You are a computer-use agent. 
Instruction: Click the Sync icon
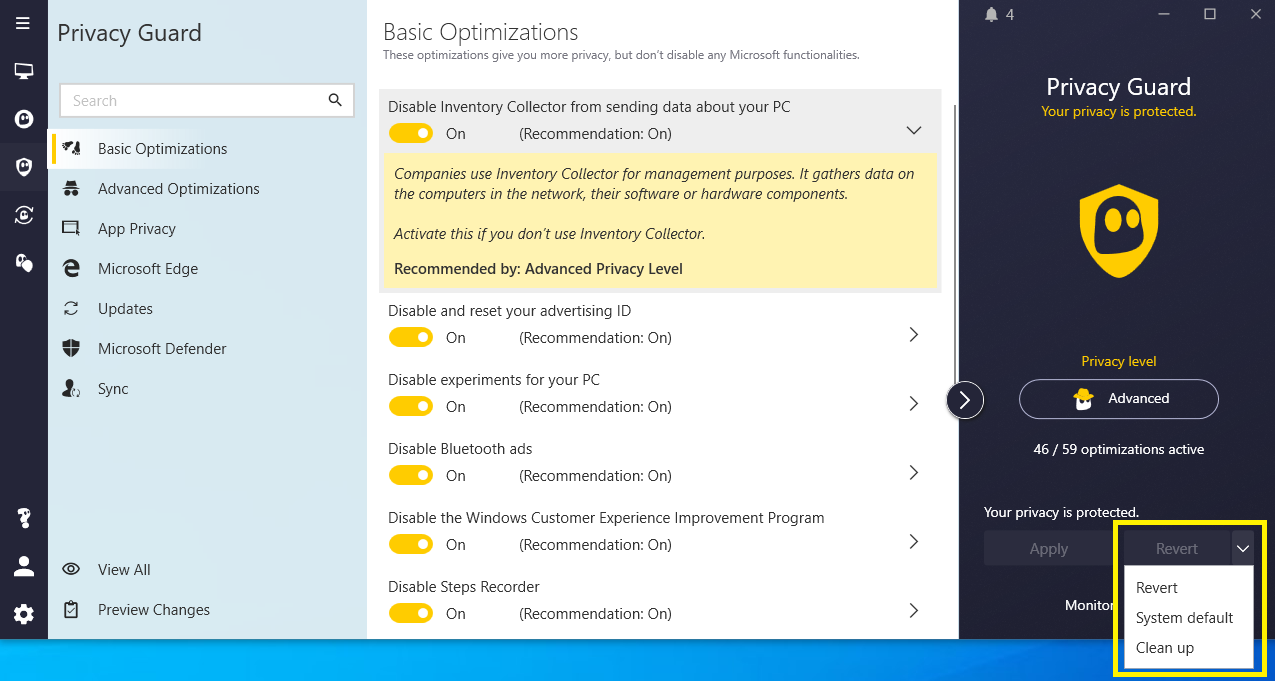[x=71, y=388]
